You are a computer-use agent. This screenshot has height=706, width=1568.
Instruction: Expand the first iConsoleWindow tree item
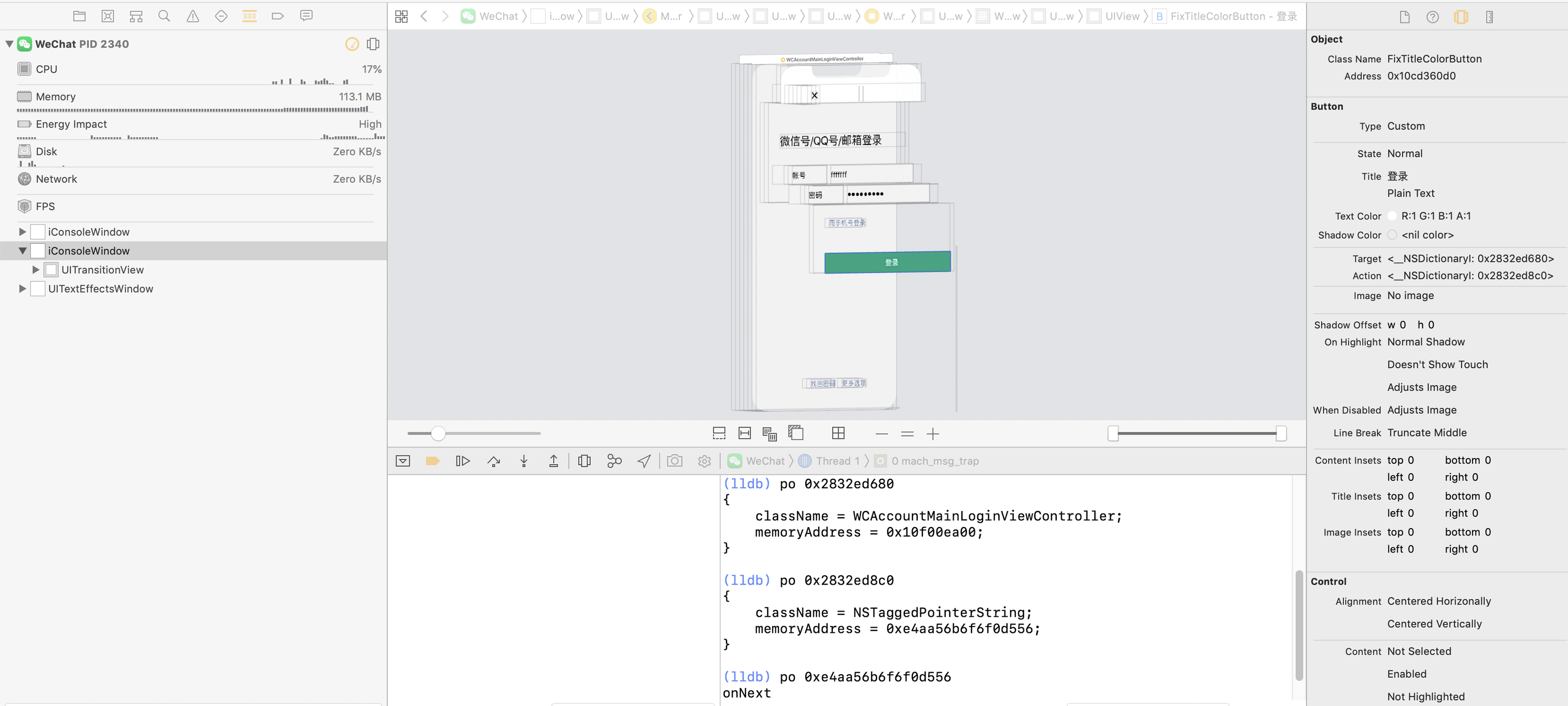(x=22, y=232)
